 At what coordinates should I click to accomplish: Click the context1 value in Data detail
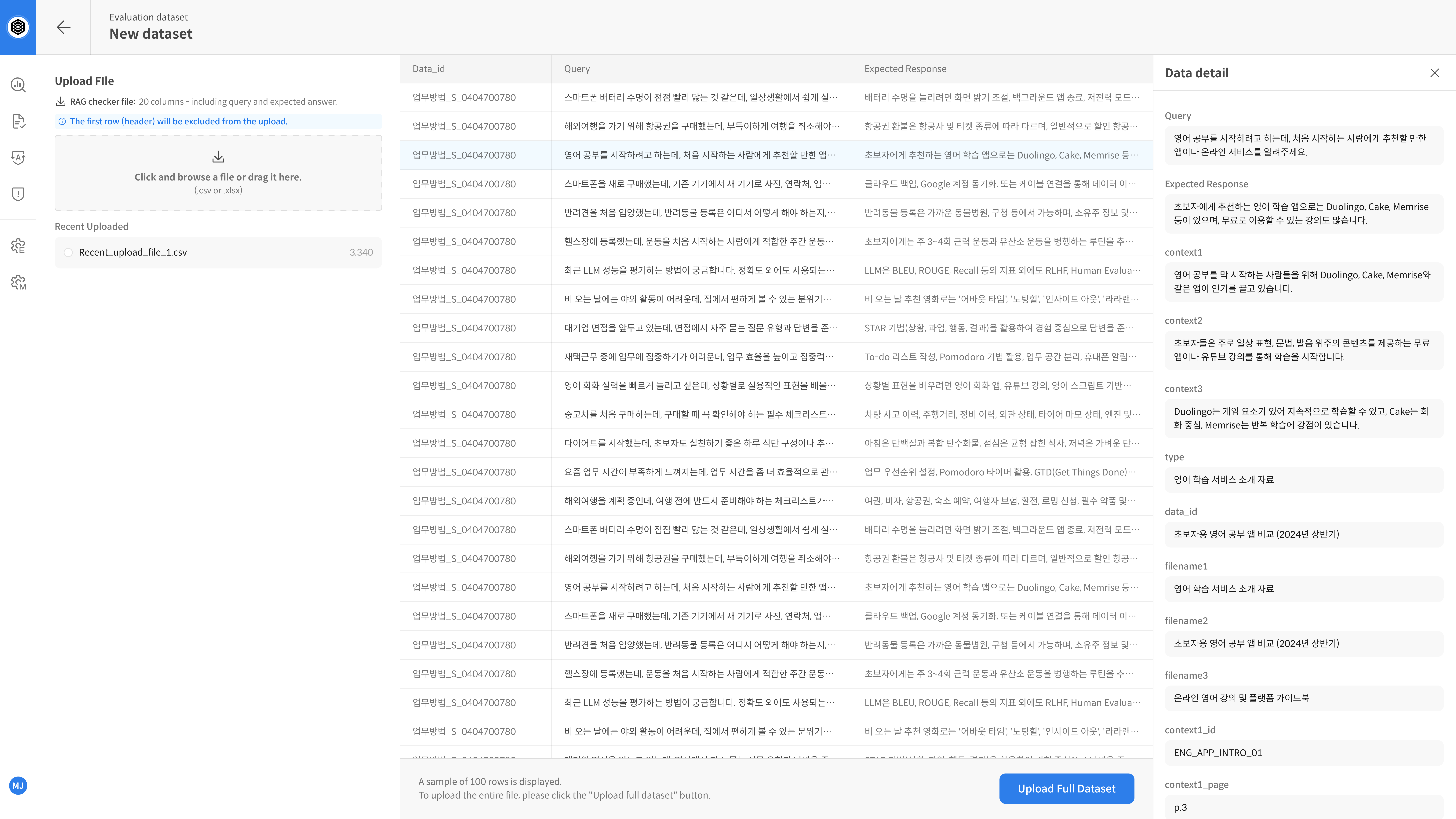1304,282
